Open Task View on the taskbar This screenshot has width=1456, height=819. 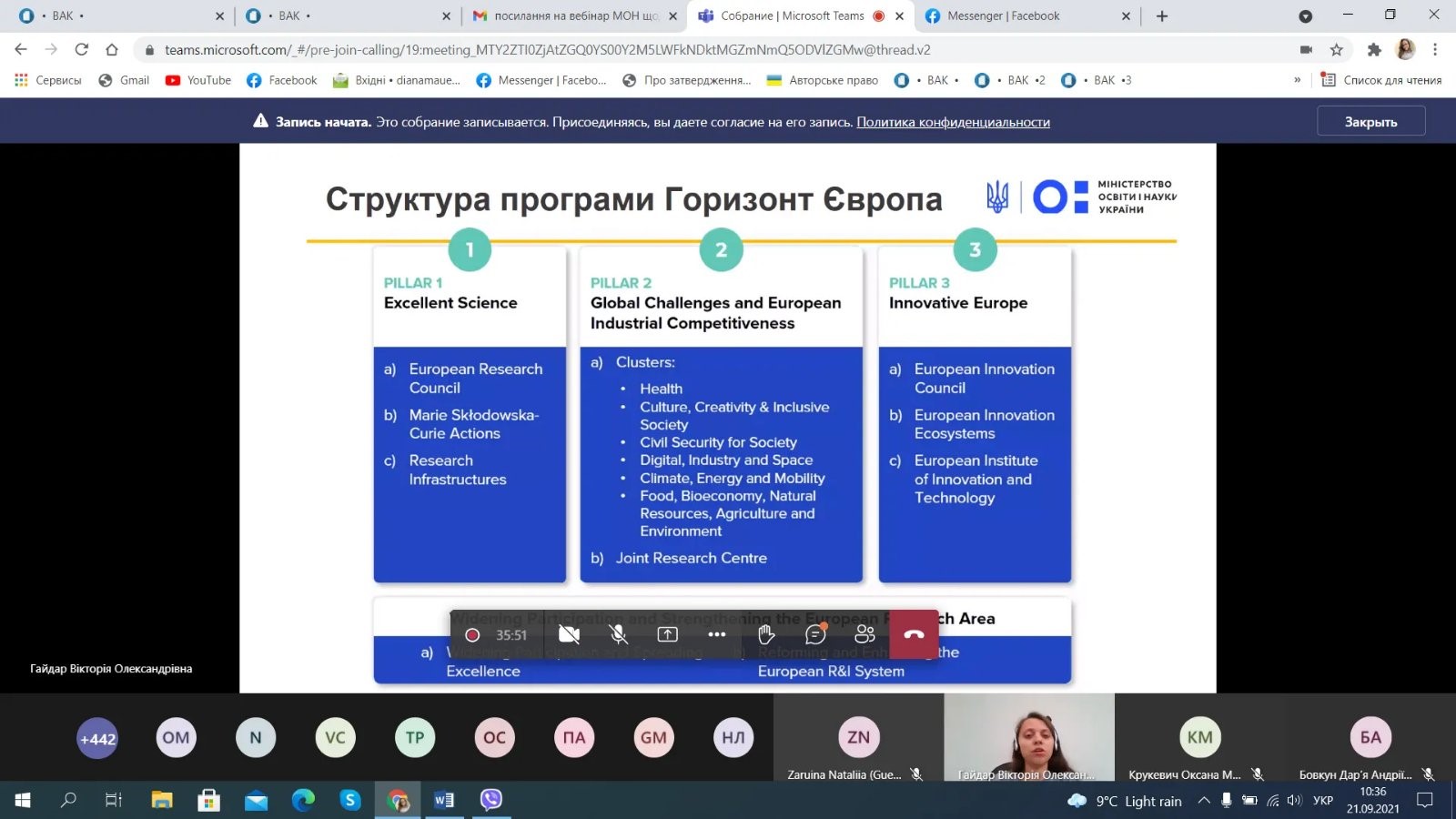click(114, 800)
